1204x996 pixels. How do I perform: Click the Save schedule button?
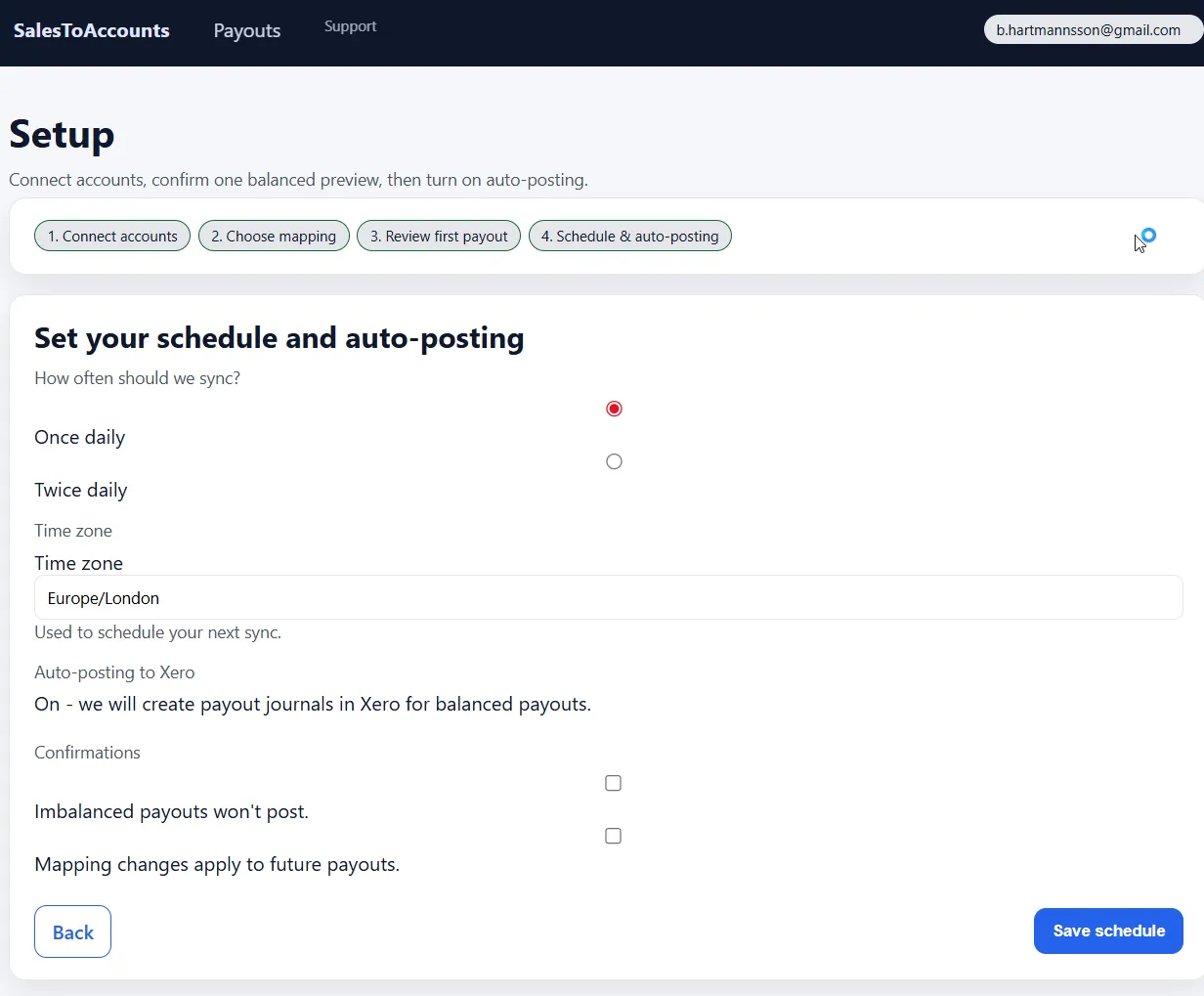pos(1108,931)
